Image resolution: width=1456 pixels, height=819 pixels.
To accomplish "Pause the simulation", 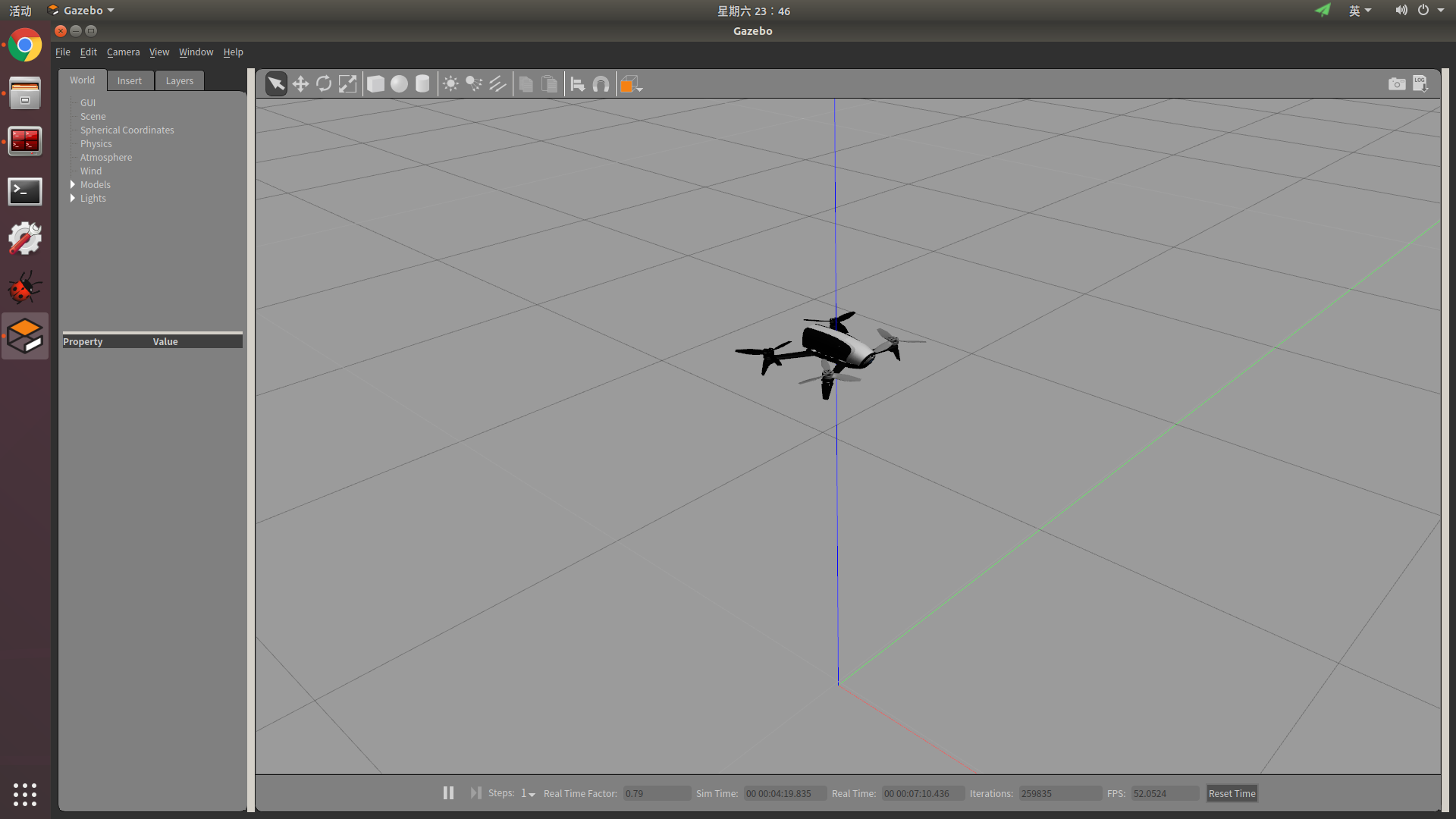I will tap(448, 793).
